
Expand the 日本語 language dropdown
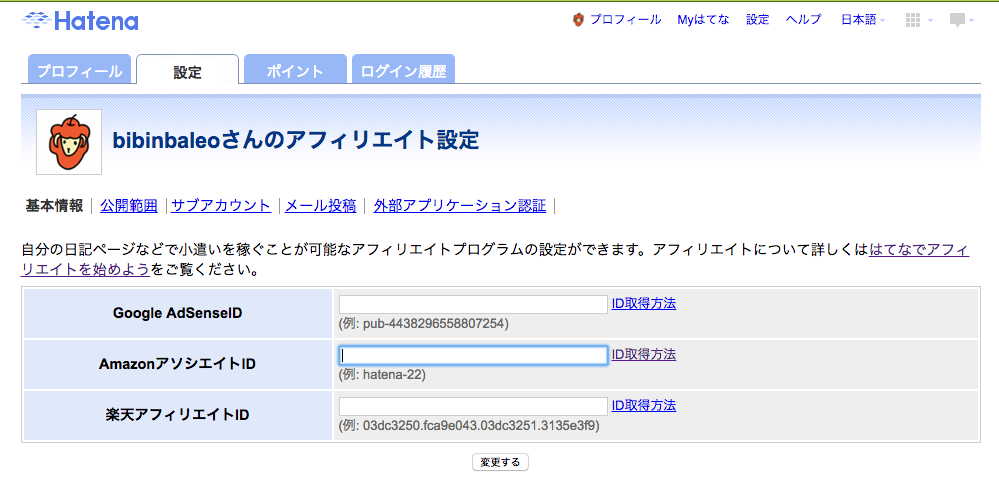pos(863,20)
